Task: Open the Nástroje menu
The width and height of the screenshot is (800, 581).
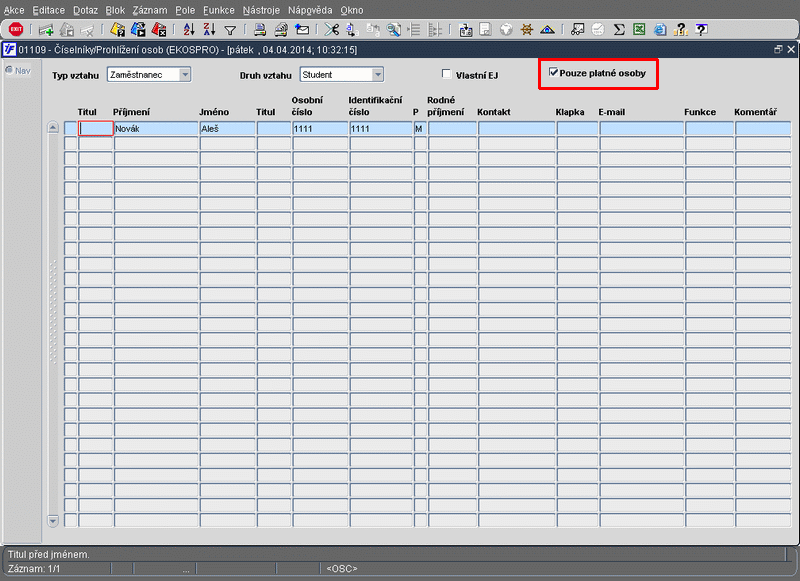Action: [261, 10]
